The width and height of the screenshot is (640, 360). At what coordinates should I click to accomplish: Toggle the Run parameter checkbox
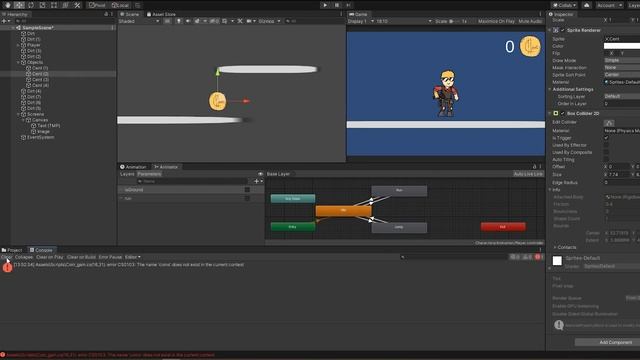[247, 198]
